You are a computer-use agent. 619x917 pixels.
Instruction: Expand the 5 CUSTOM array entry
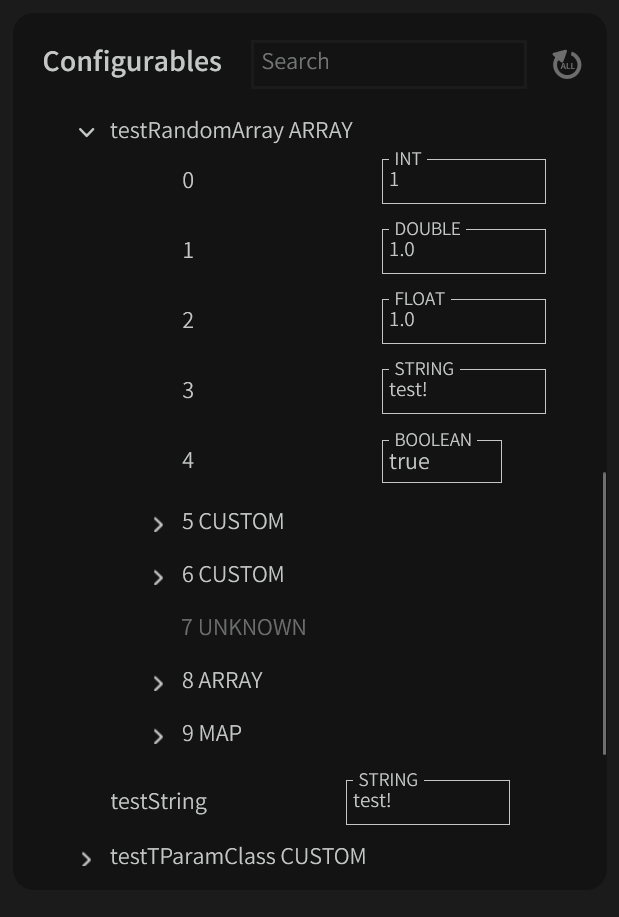point(158,524)
